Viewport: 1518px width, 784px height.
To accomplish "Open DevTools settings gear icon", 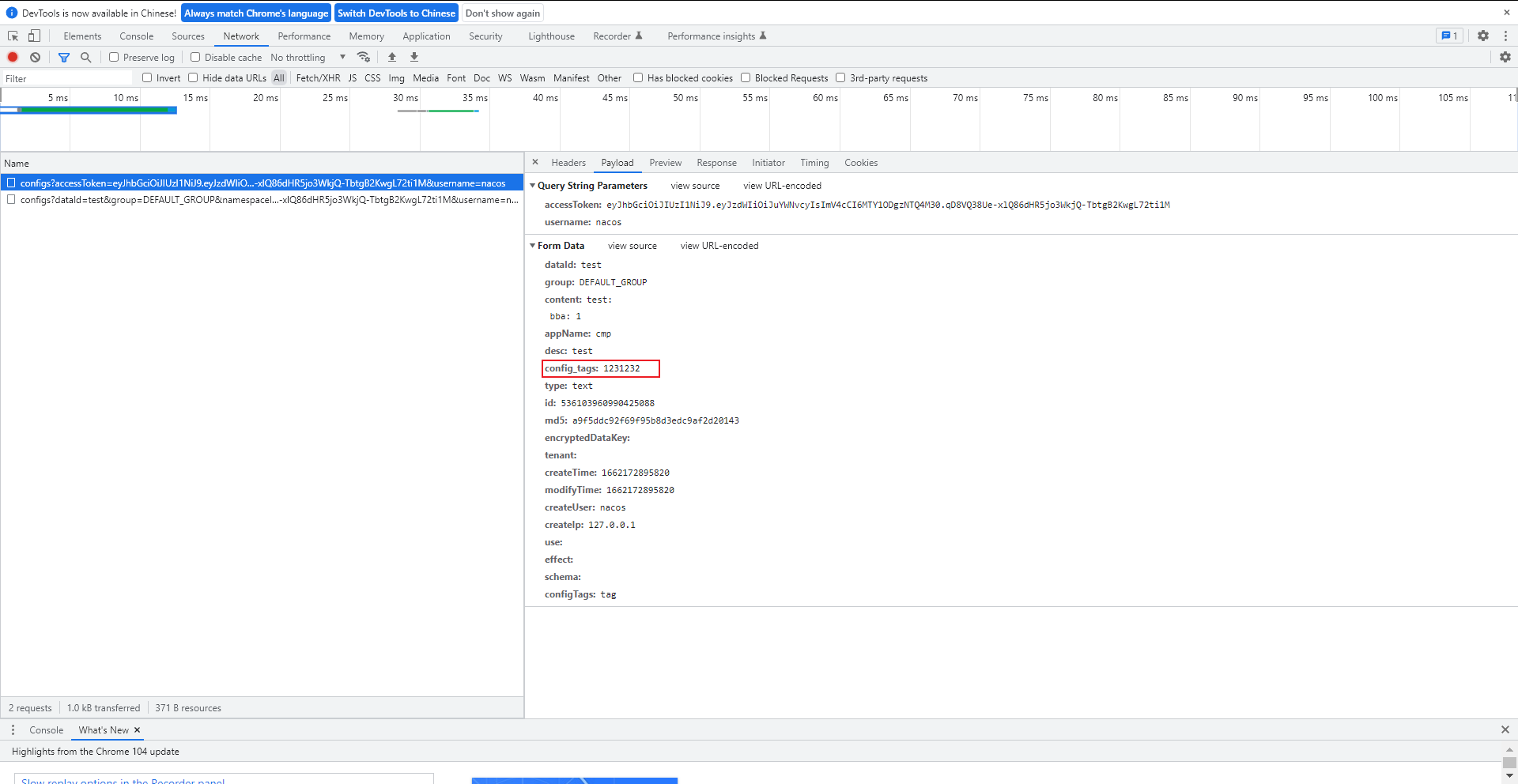I will point(1483,36).
